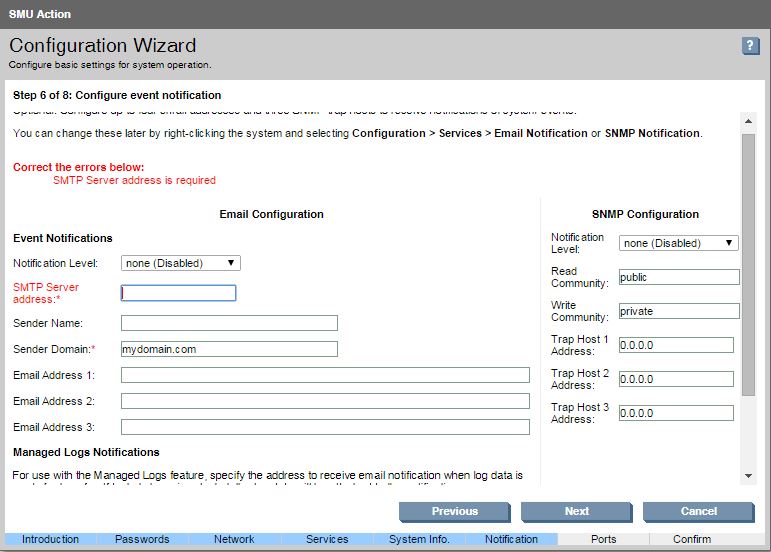Expand SNMP Notification Level dropdown
The width and height of the screenshot is (771, 552).
[678, 243]
